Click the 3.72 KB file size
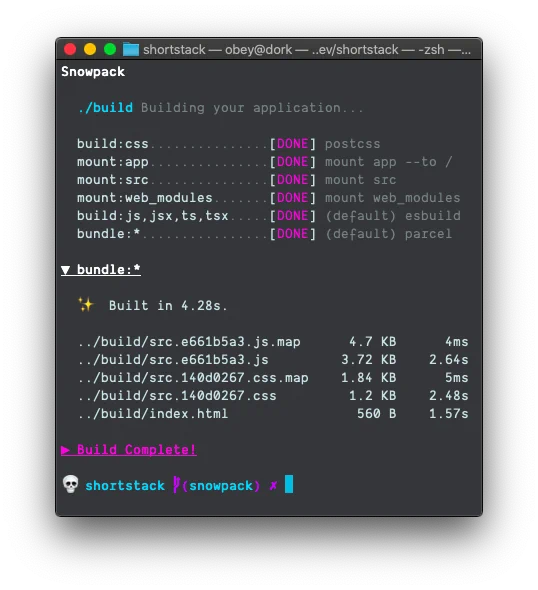Viewport: 538px width, 590px height. 369,360
